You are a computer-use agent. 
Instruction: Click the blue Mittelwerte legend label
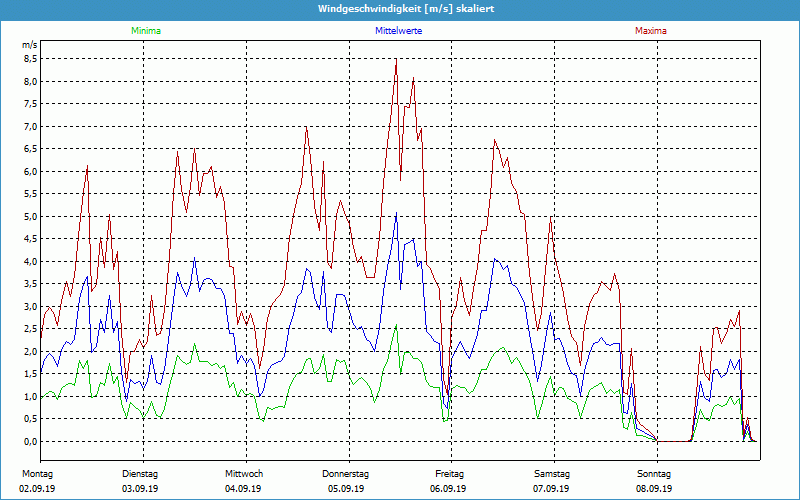coord(398,31)
